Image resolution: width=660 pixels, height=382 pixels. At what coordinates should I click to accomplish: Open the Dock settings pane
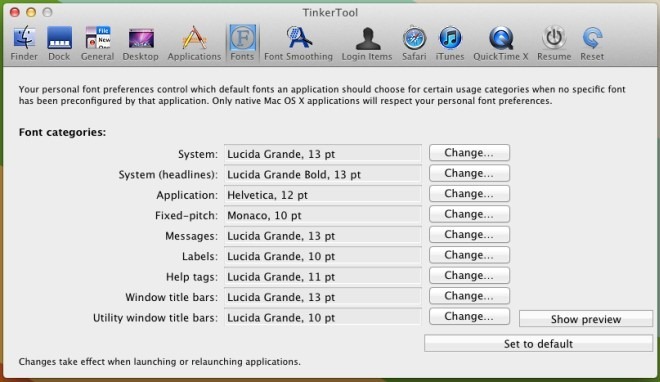[x=59, y=43]
